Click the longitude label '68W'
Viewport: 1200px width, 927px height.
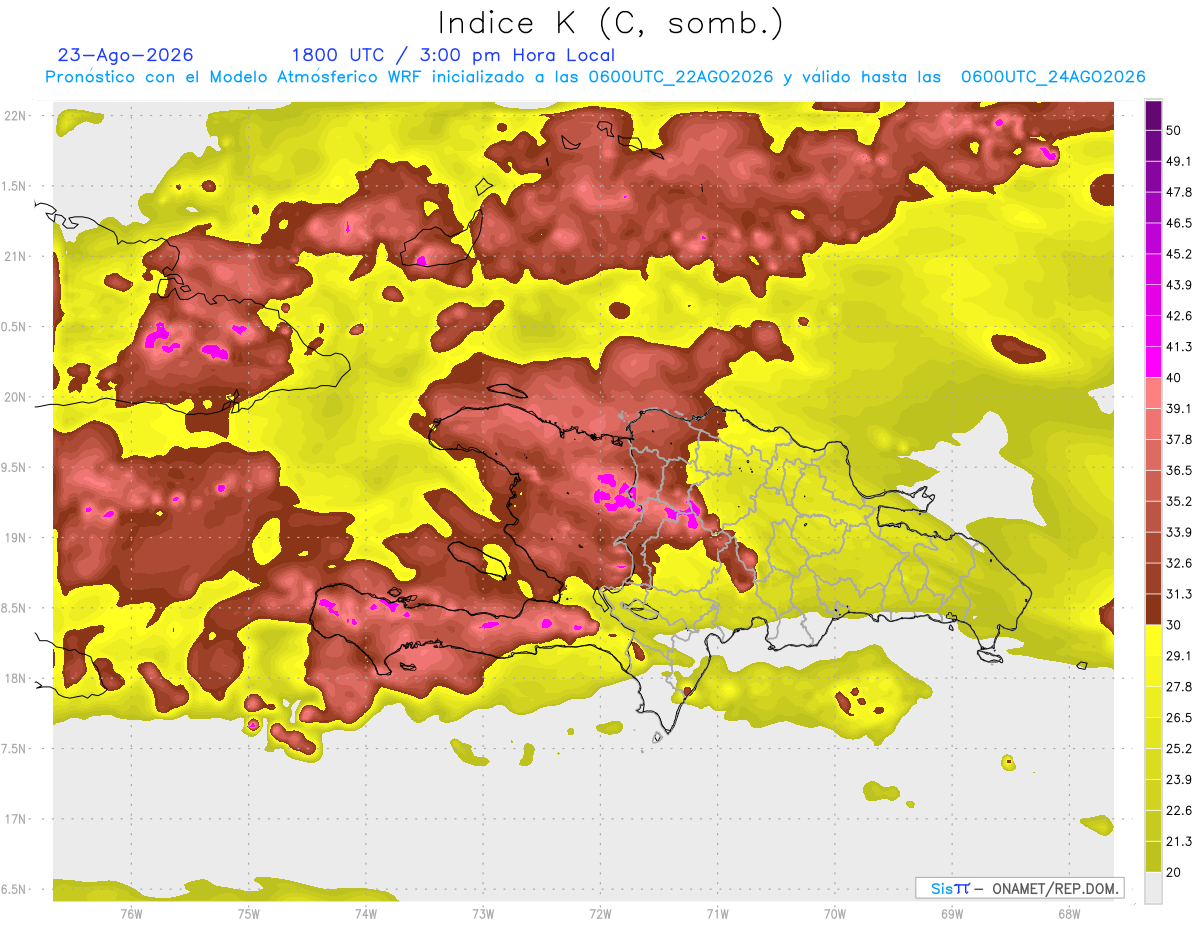[1068, 914]
